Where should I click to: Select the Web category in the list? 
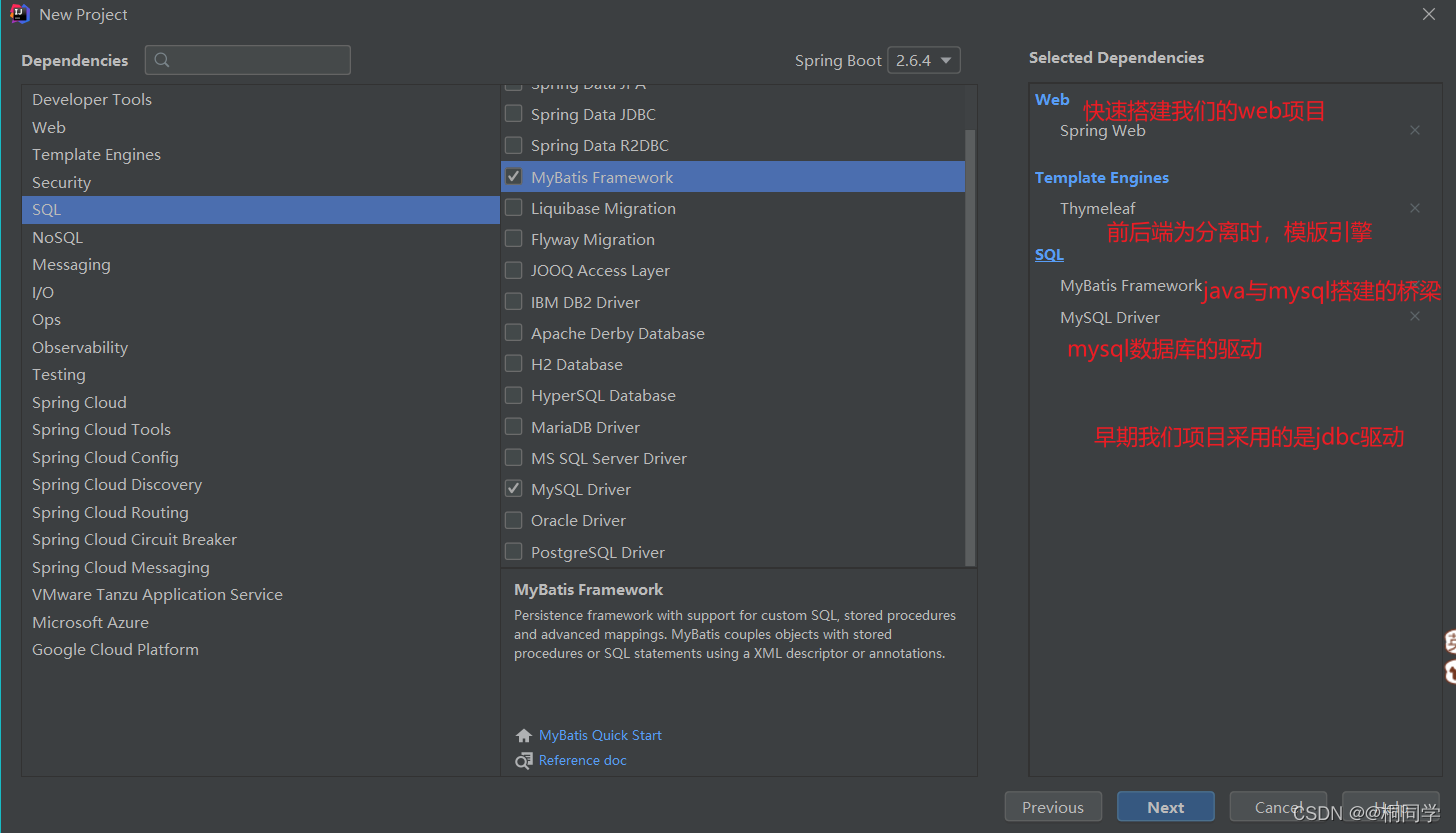pyautogui.click(x=260, y=127)
